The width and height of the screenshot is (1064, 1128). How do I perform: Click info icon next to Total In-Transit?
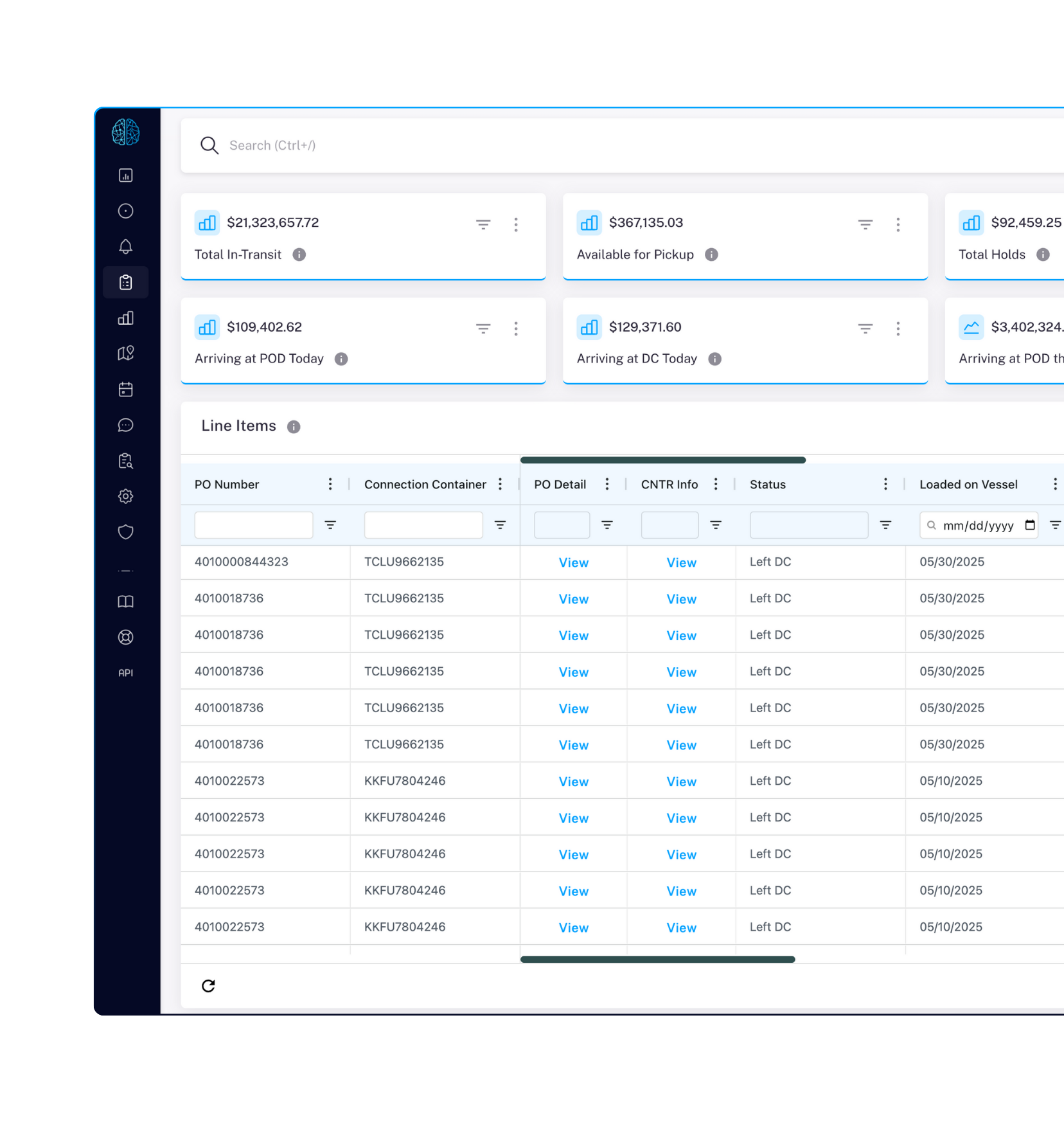pyautogui.click(x=299, y=255)
